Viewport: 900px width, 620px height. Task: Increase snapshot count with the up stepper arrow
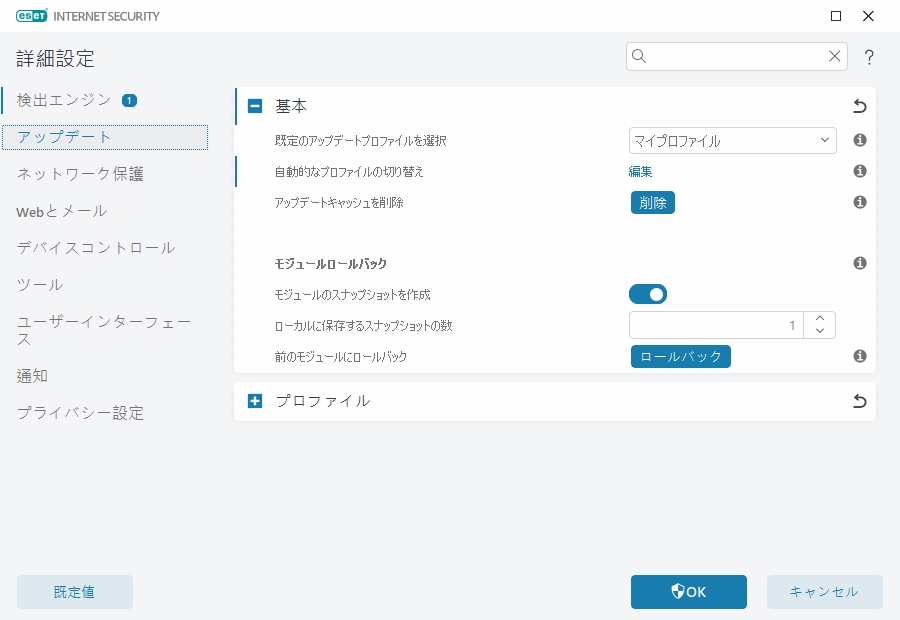click(819, 318)
